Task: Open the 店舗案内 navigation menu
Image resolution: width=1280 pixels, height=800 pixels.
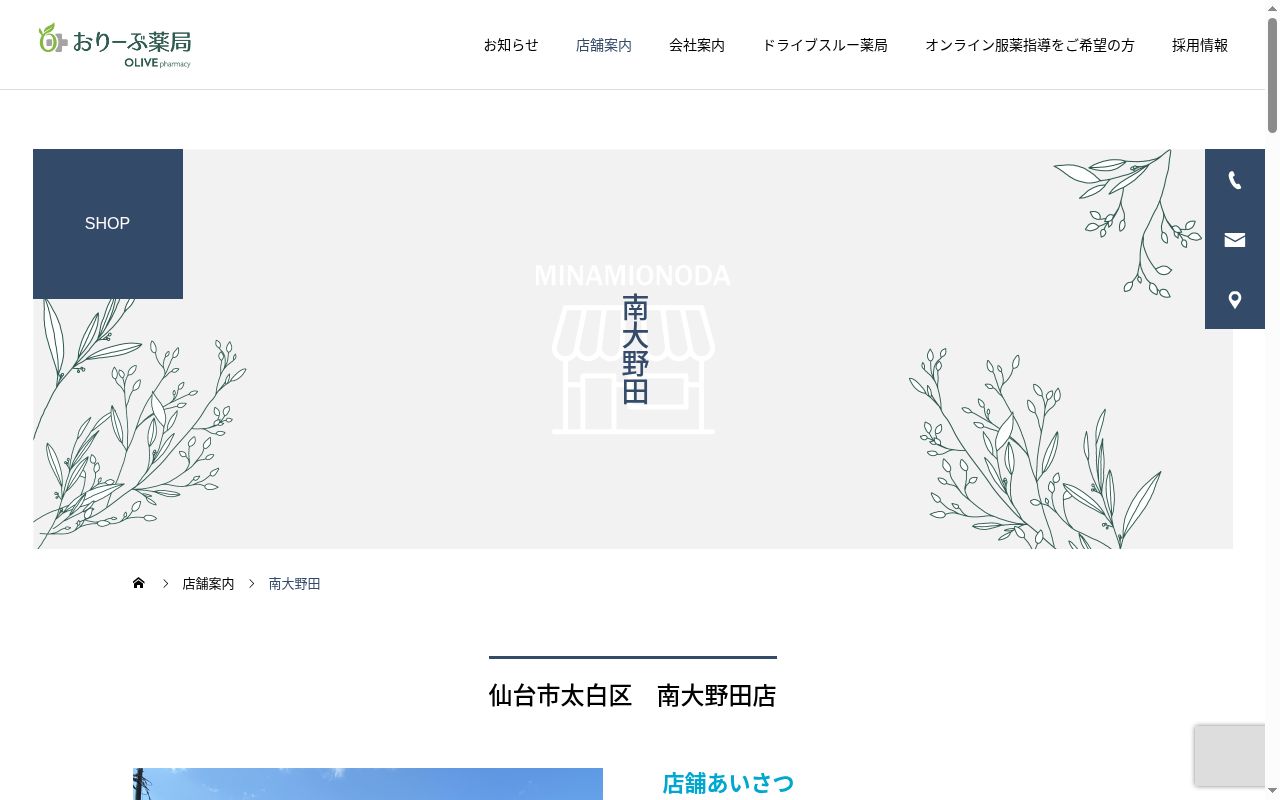Action: pyautogui.click(x=604, y=45)
